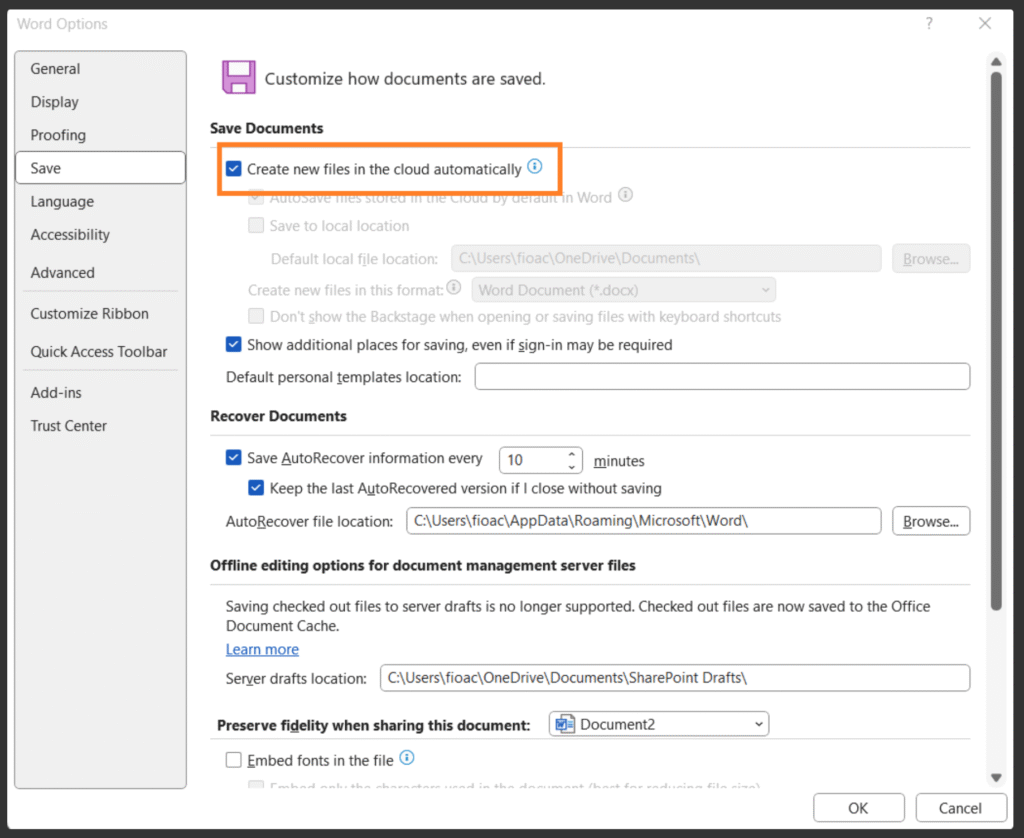
Task: Uncheck Keep the last AutoRecovered version
Action: [256, 489]
